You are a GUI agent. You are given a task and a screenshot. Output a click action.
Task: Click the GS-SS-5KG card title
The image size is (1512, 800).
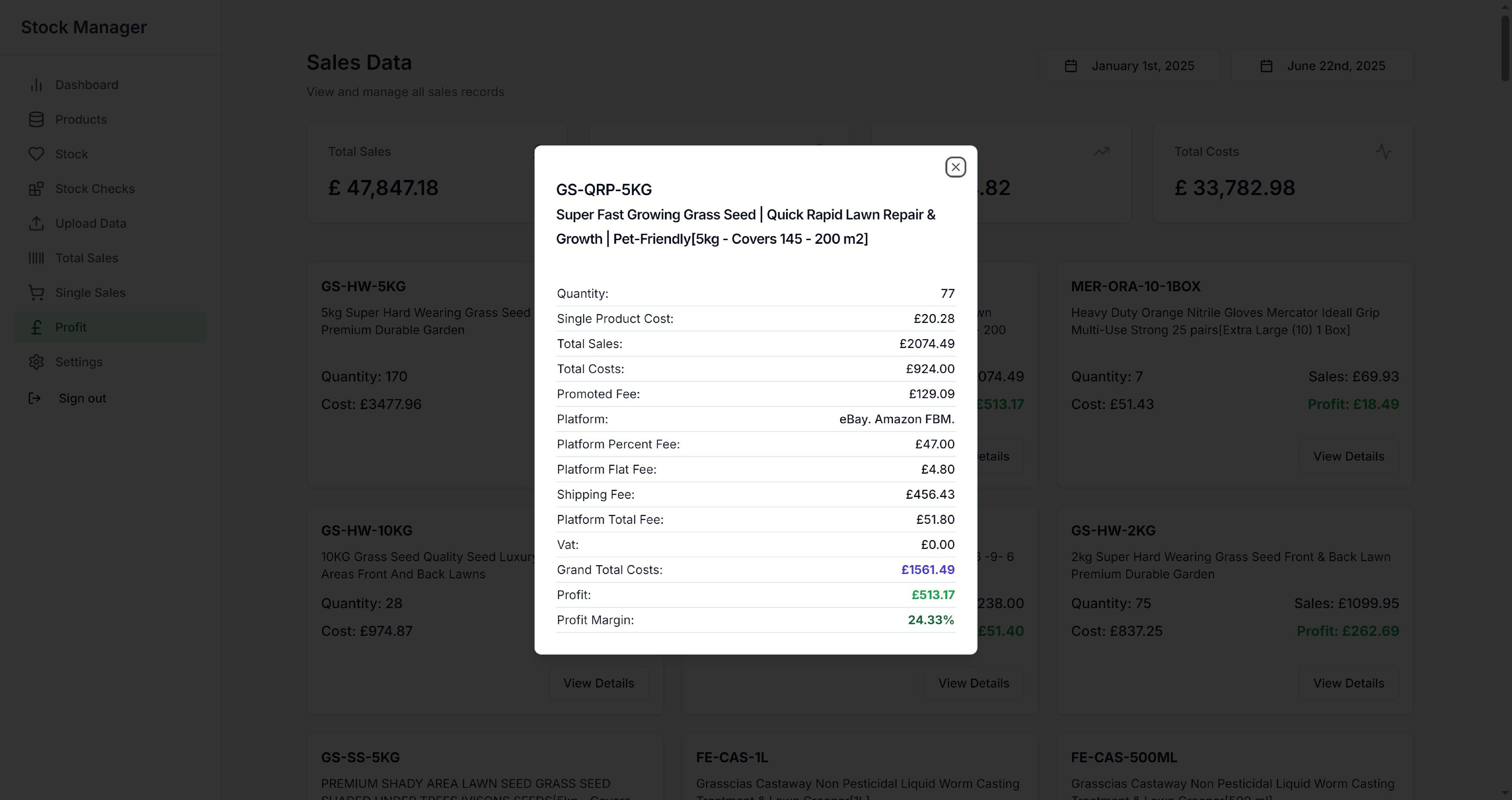click(360, 758)
